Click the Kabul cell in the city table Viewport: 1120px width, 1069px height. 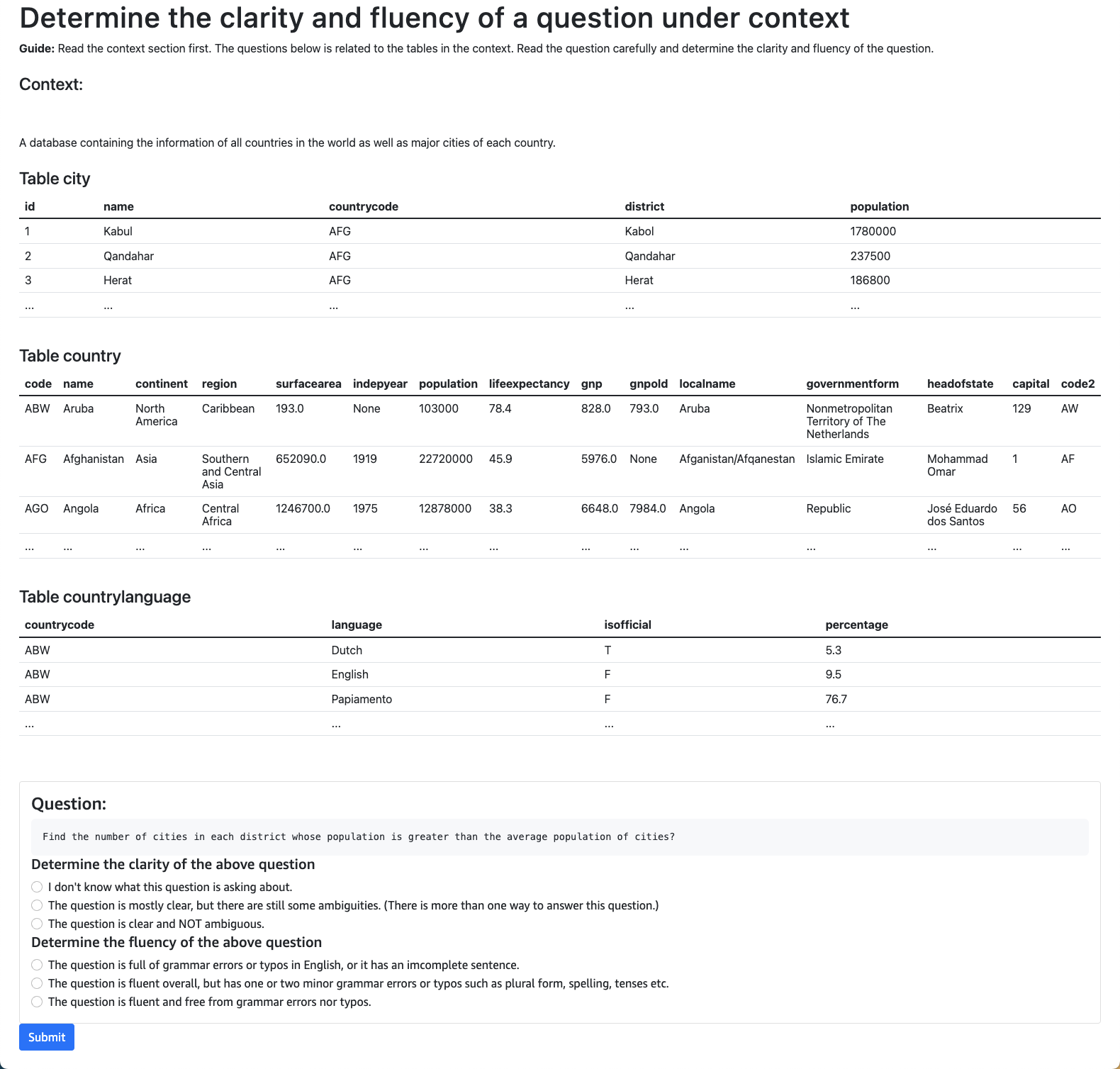118,231
